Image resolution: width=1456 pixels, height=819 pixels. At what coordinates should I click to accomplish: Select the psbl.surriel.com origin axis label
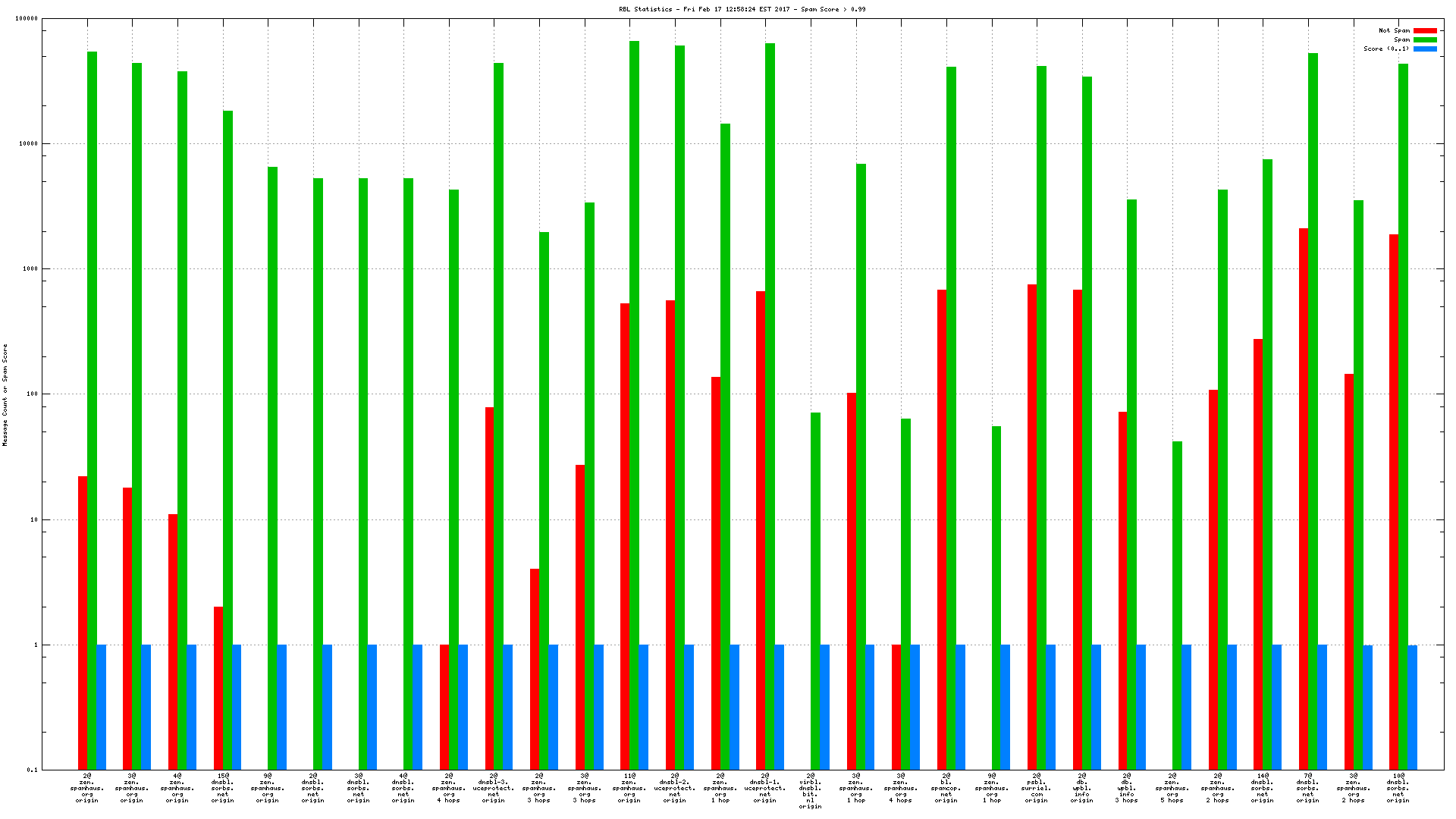click(x=1036, y=788)
